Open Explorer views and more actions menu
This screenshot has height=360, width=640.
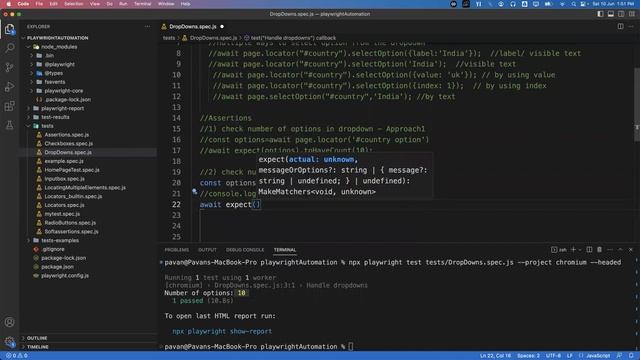[x=147, y=27]
